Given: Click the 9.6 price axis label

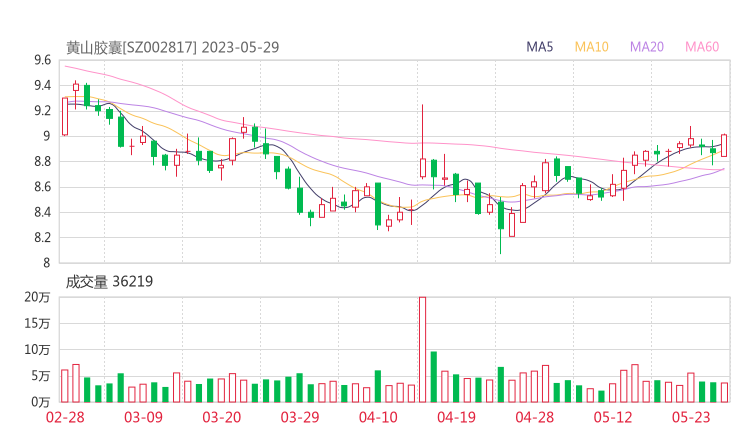Looking at the screenshot, I should (42, 60).
